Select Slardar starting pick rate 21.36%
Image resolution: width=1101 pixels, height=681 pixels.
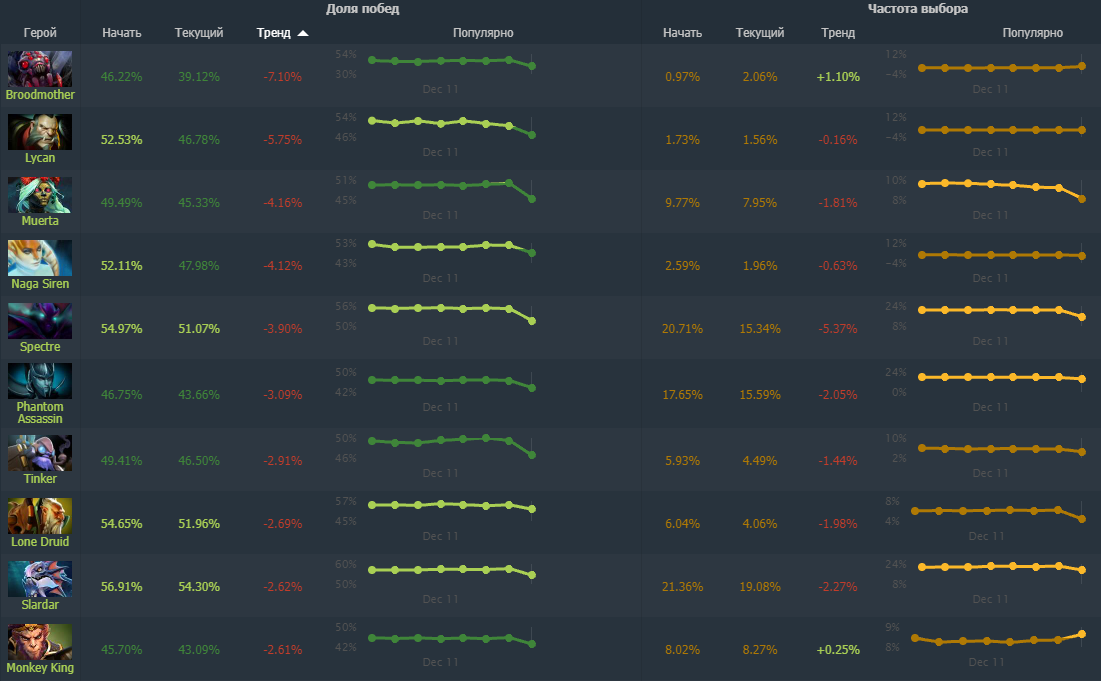[x=683, y=586]
